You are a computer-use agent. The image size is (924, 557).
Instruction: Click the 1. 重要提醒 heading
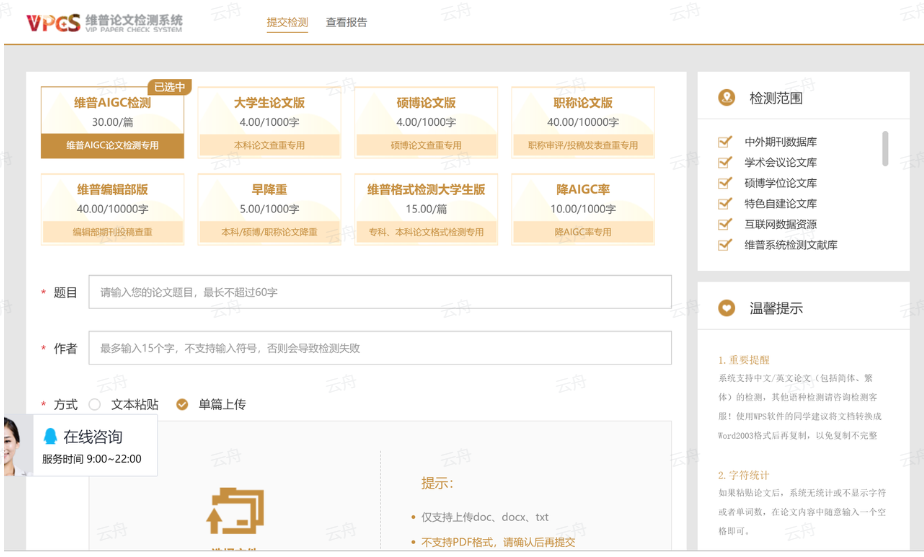click(x=744, y=360)
